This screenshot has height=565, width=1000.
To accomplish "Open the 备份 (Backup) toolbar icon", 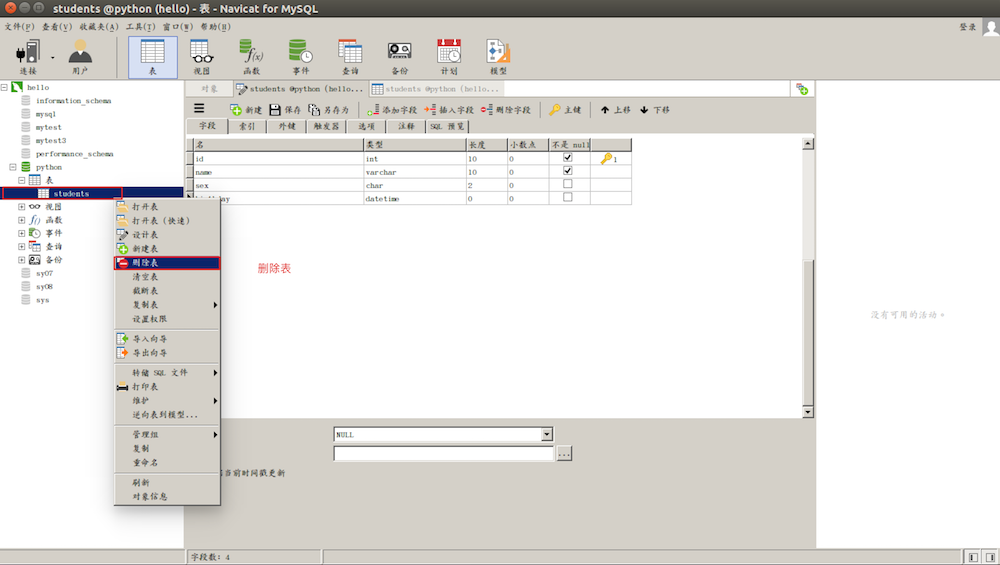I will click(x=400, y=56).
